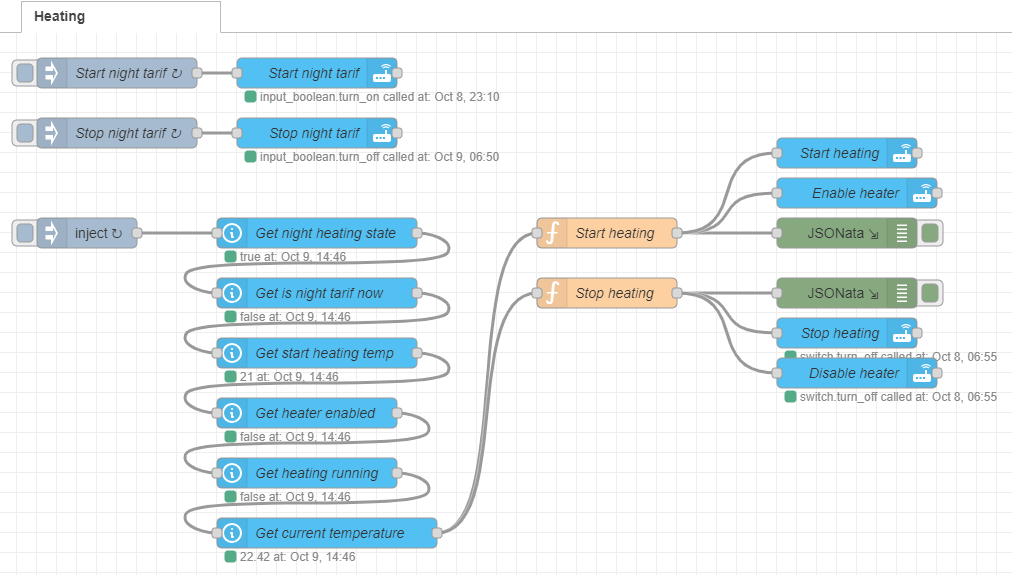1012x575 pixels.
Task: Select the Get start heating temp node
Action: point(317,353)
